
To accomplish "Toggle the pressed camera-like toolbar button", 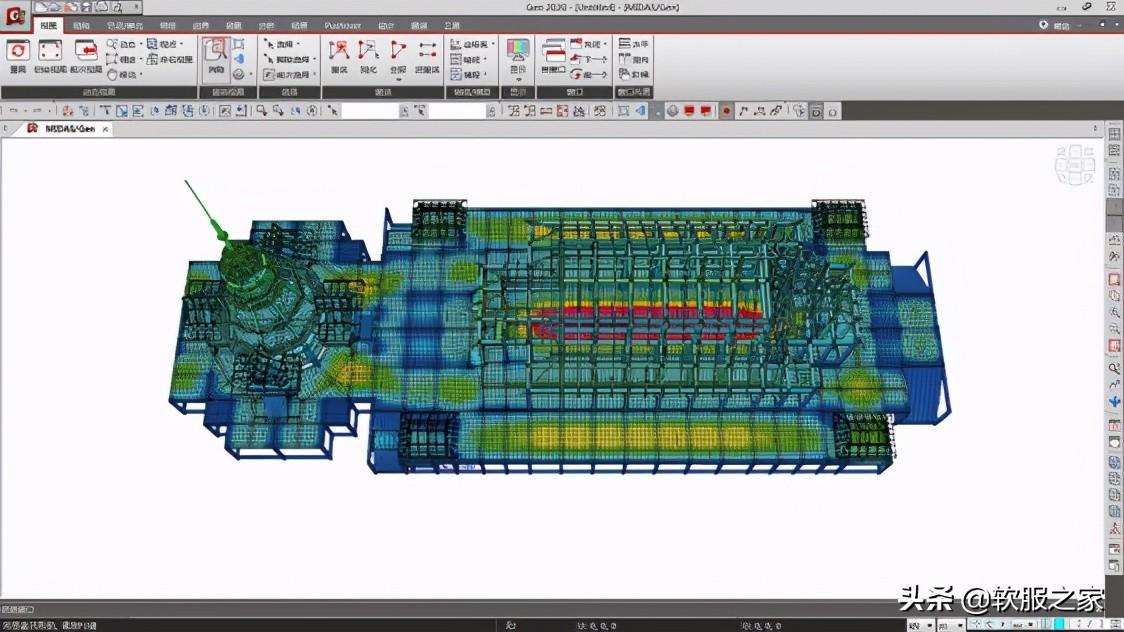I will tap(816, 112).
